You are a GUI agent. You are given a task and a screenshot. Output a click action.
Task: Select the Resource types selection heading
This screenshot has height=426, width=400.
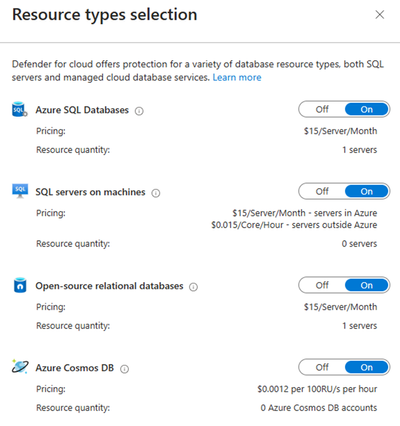click(x=105, y=15)
